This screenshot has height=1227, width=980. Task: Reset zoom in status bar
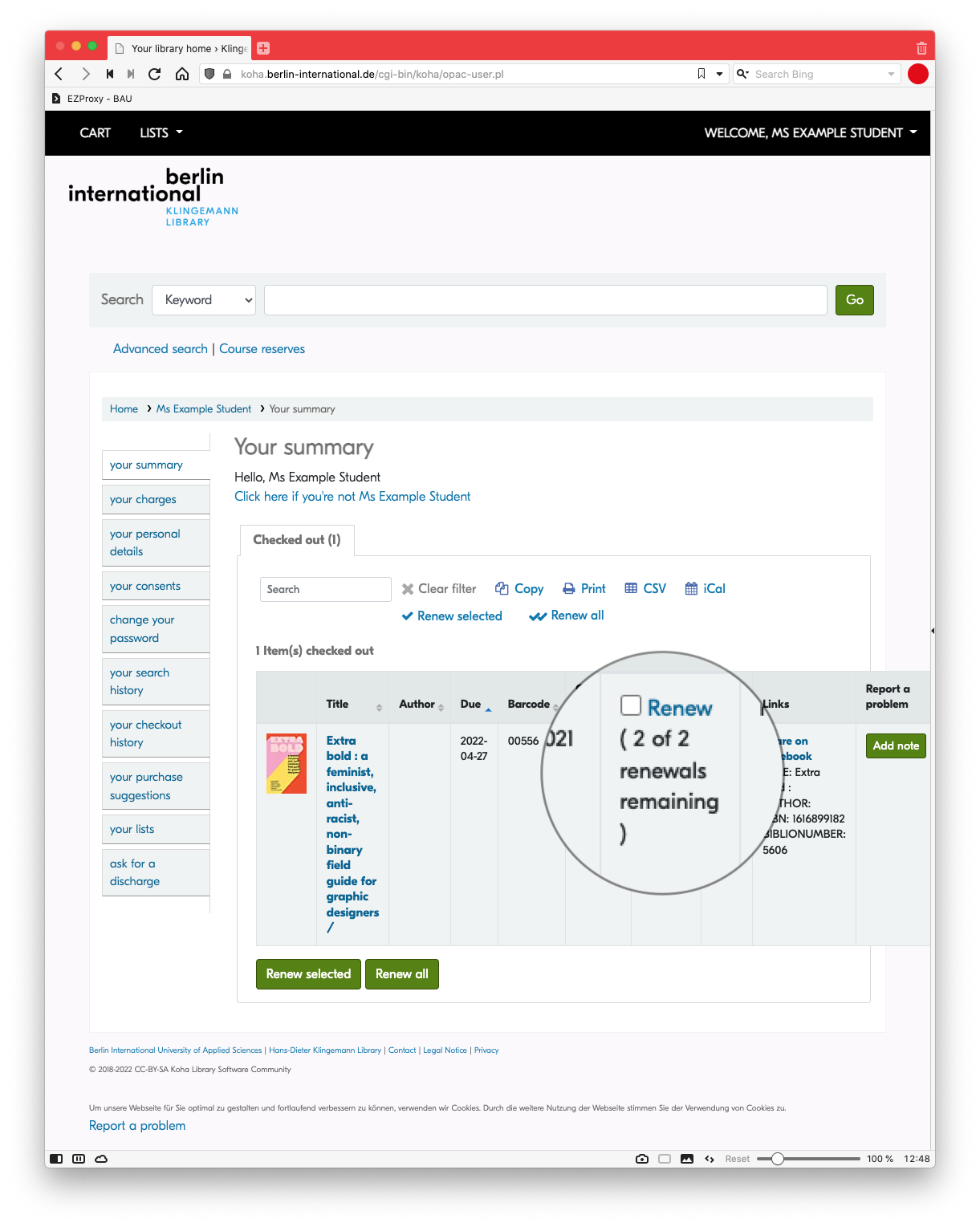(x=737, y=1159)
